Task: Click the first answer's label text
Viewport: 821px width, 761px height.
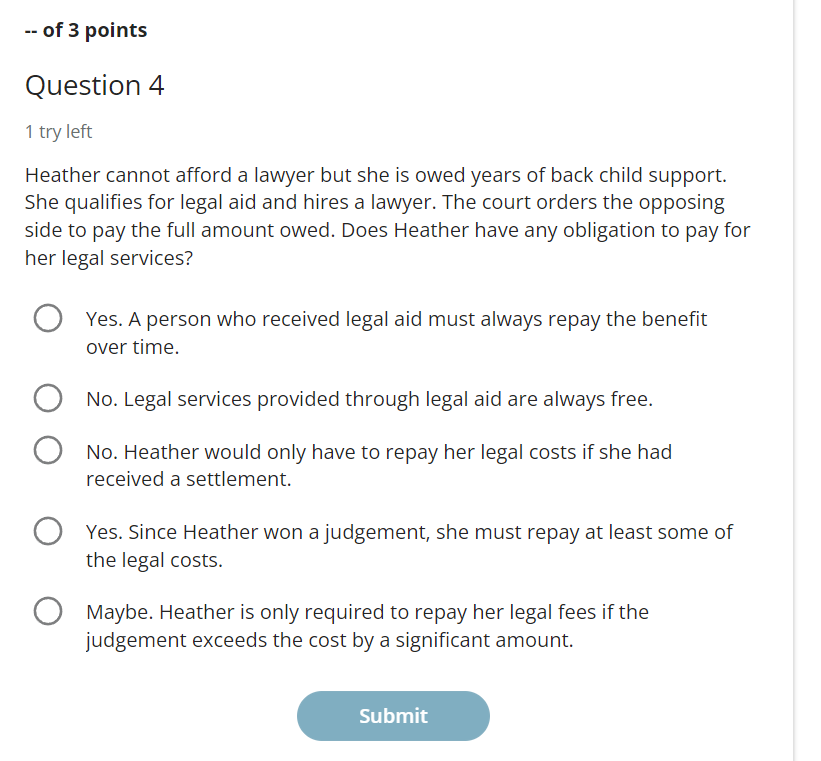Action: [x=397, y=332]
